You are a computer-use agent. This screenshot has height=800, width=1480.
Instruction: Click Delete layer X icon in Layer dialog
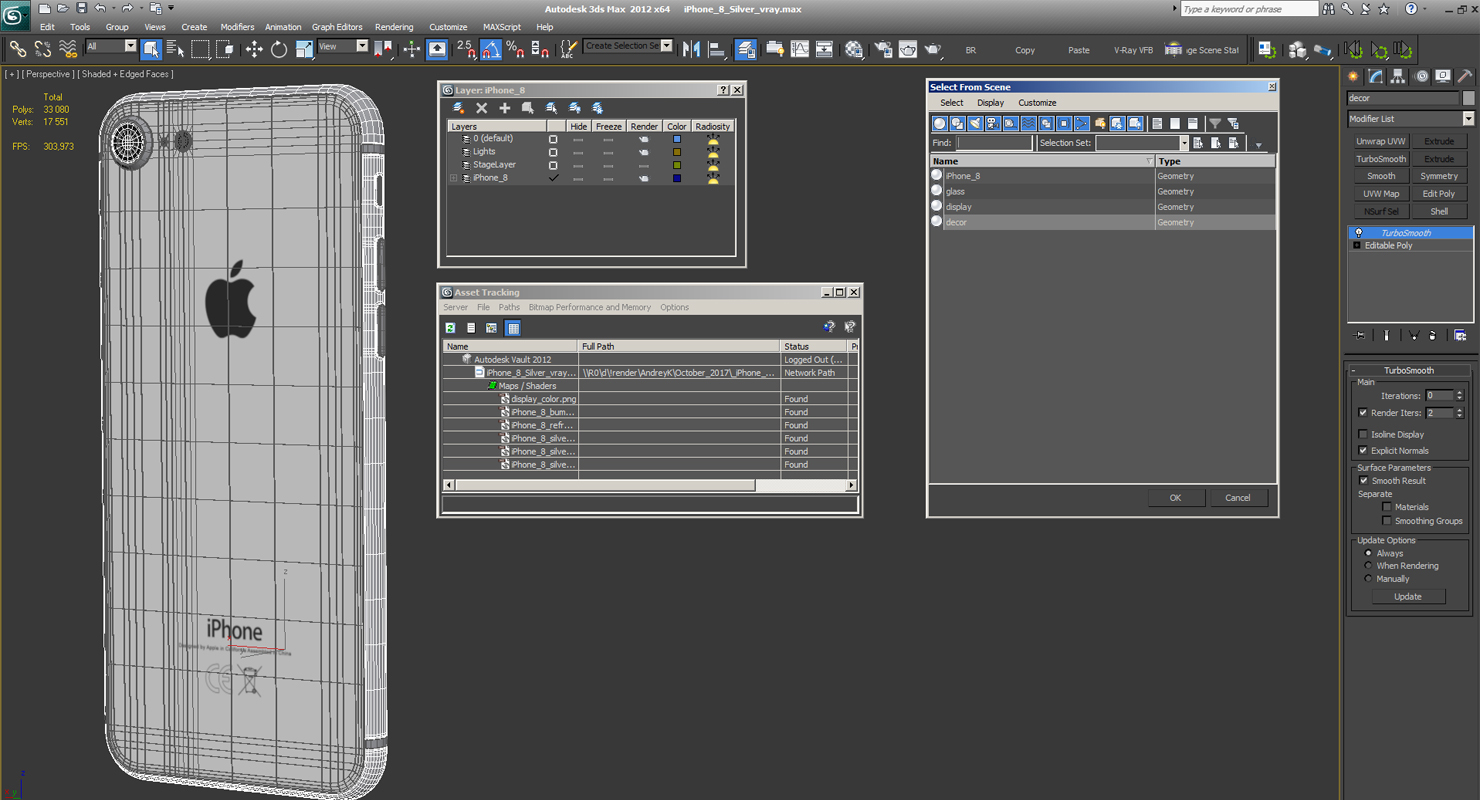(x=481, y=107)
